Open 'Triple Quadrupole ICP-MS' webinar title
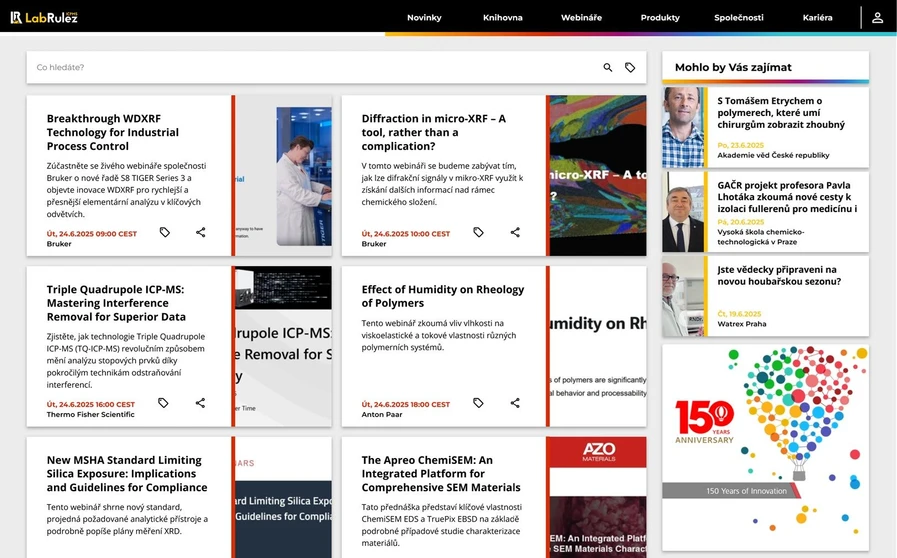 [x=116, y=303]
